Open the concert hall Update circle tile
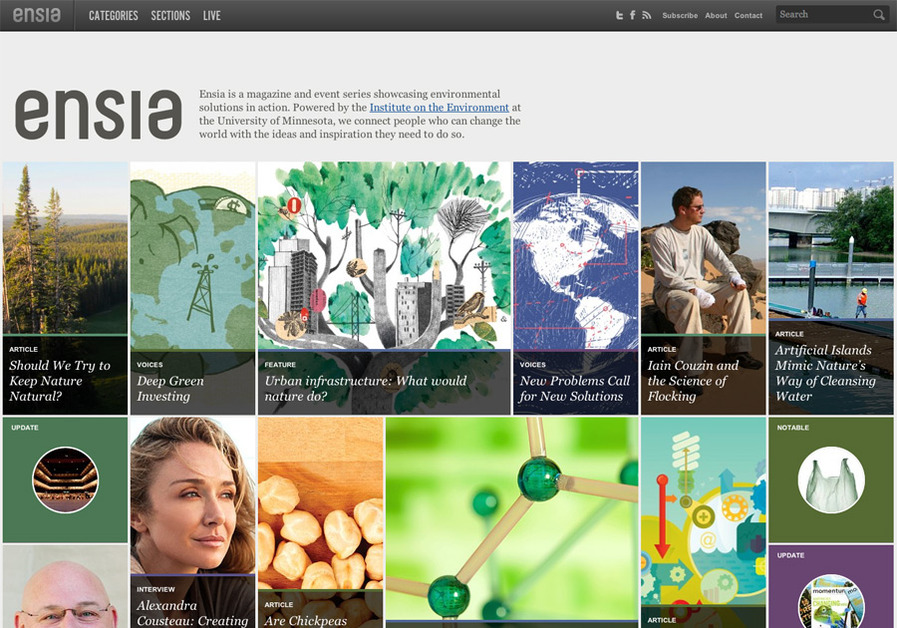The image size is (897, 628). click(65, 479)
